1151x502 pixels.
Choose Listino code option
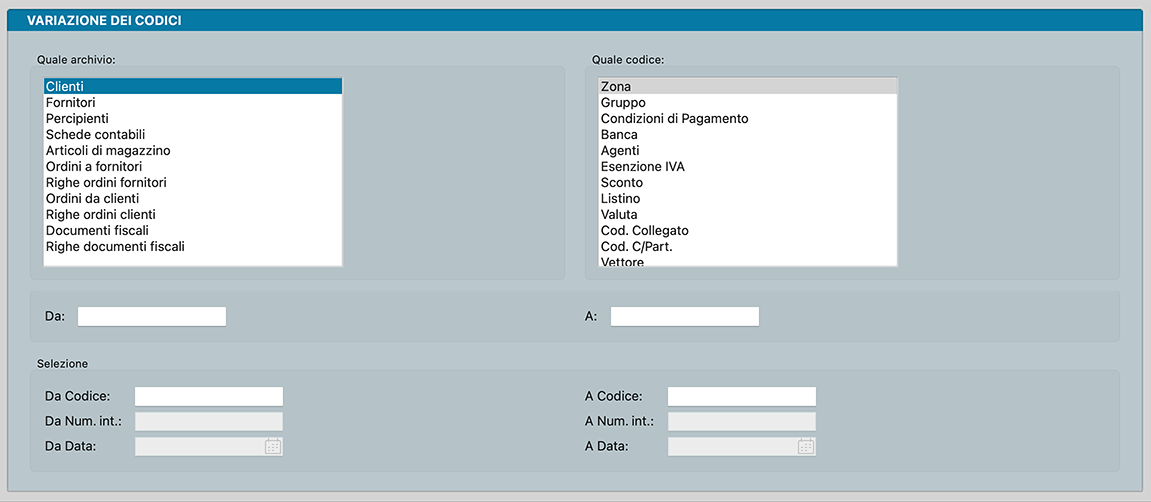point(620,199)
